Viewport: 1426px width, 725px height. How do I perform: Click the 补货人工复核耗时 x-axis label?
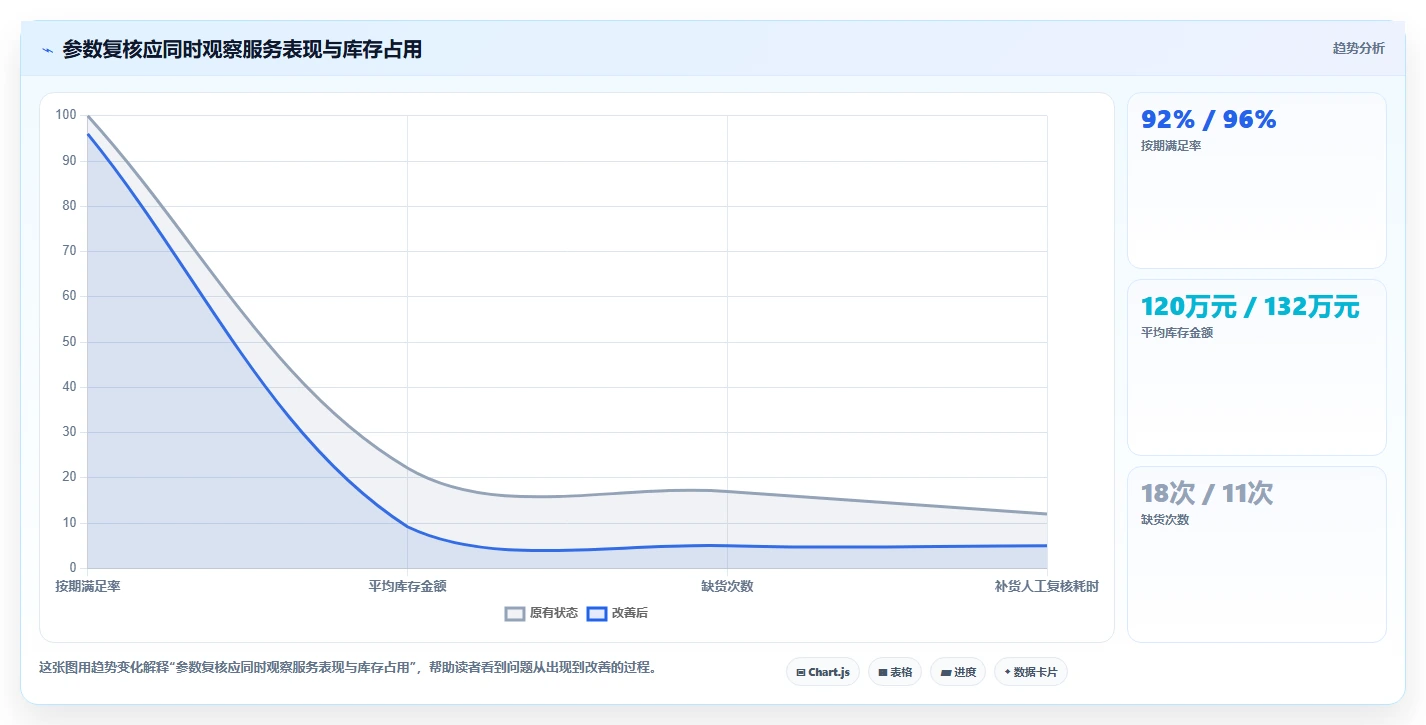[1046, 586]
